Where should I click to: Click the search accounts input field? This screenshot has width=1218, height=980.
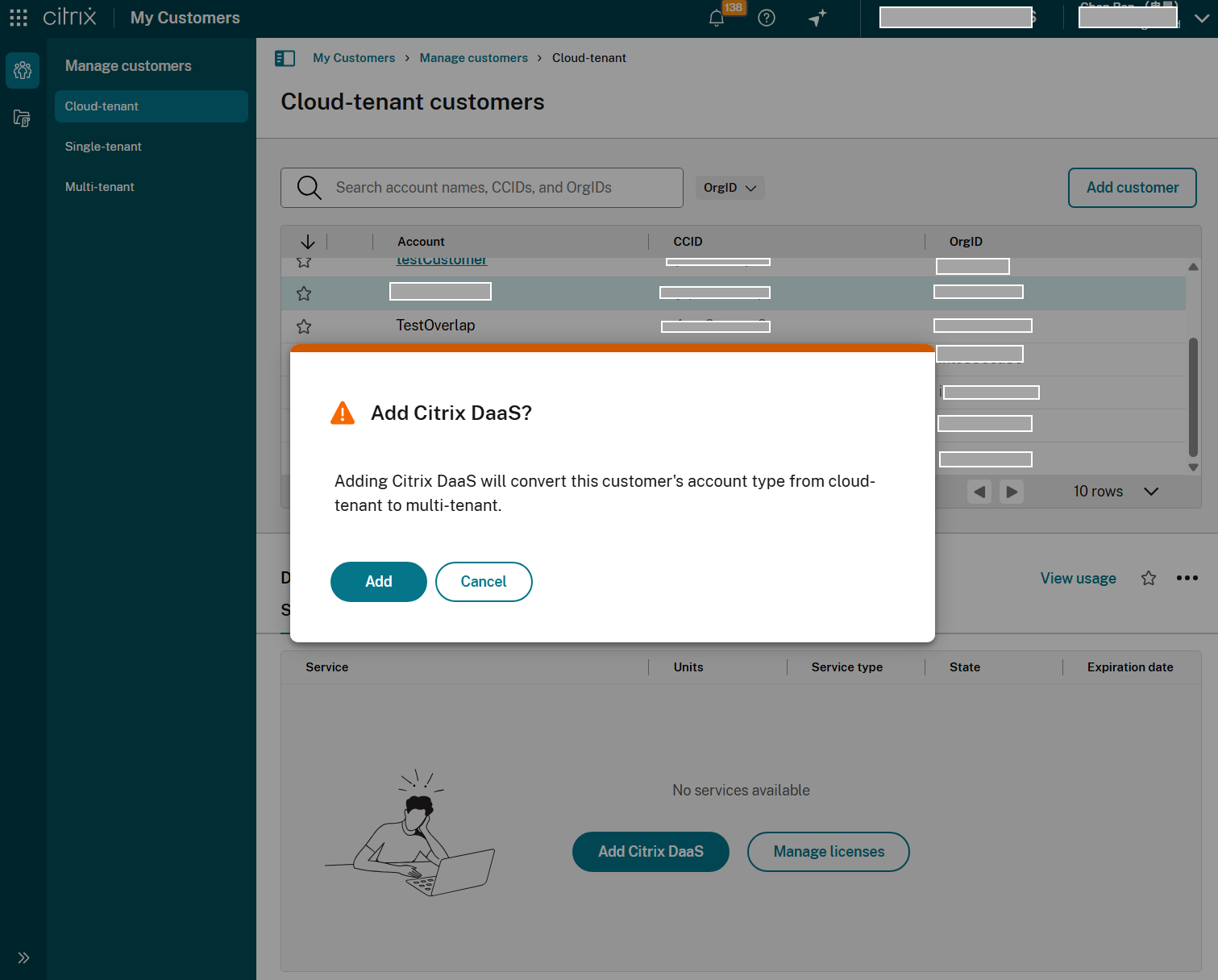pyautogui.click(x=481, y=187)
